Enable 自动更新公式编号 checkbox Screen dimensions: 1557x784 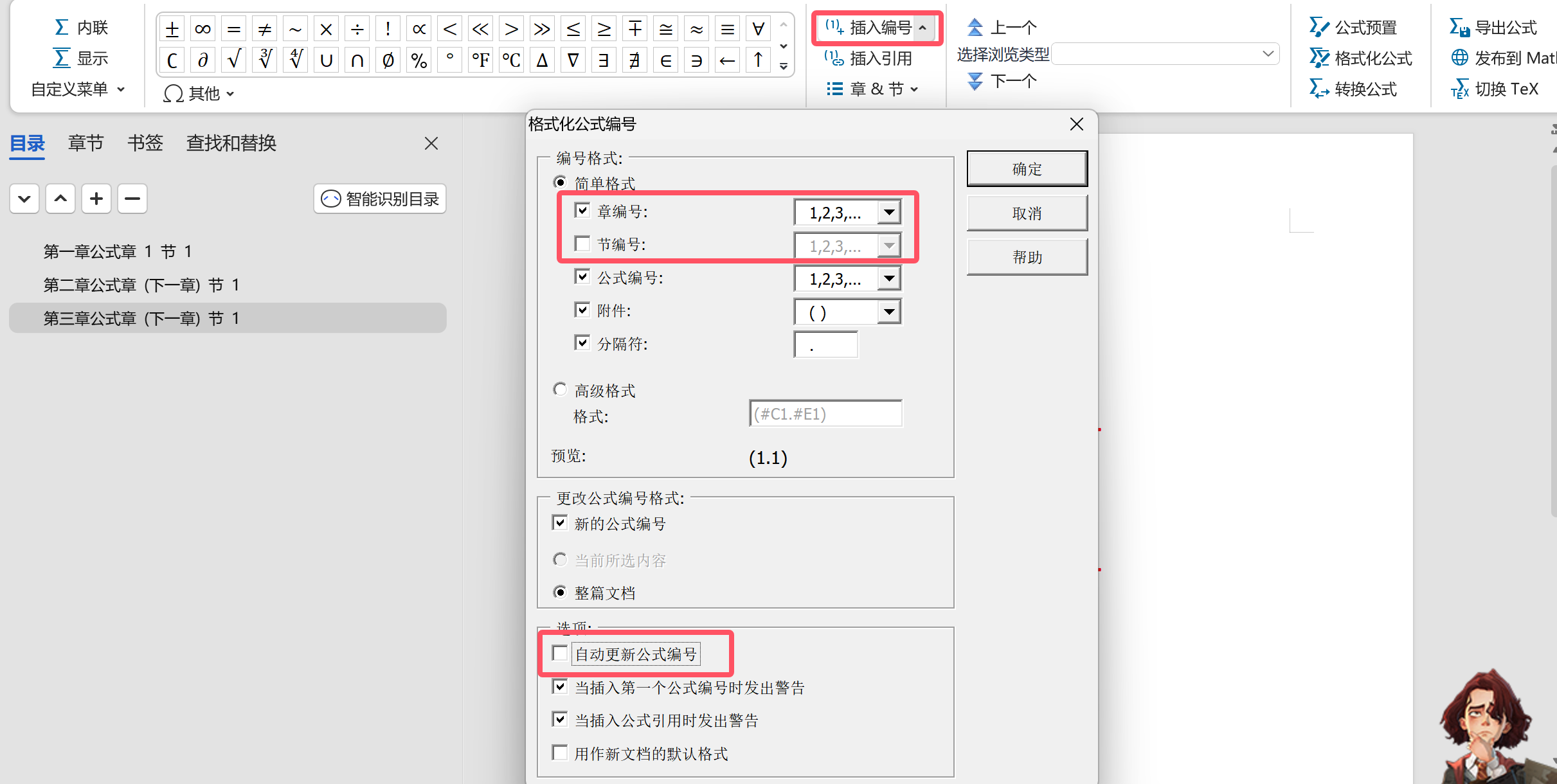click(x=560, y=654)
